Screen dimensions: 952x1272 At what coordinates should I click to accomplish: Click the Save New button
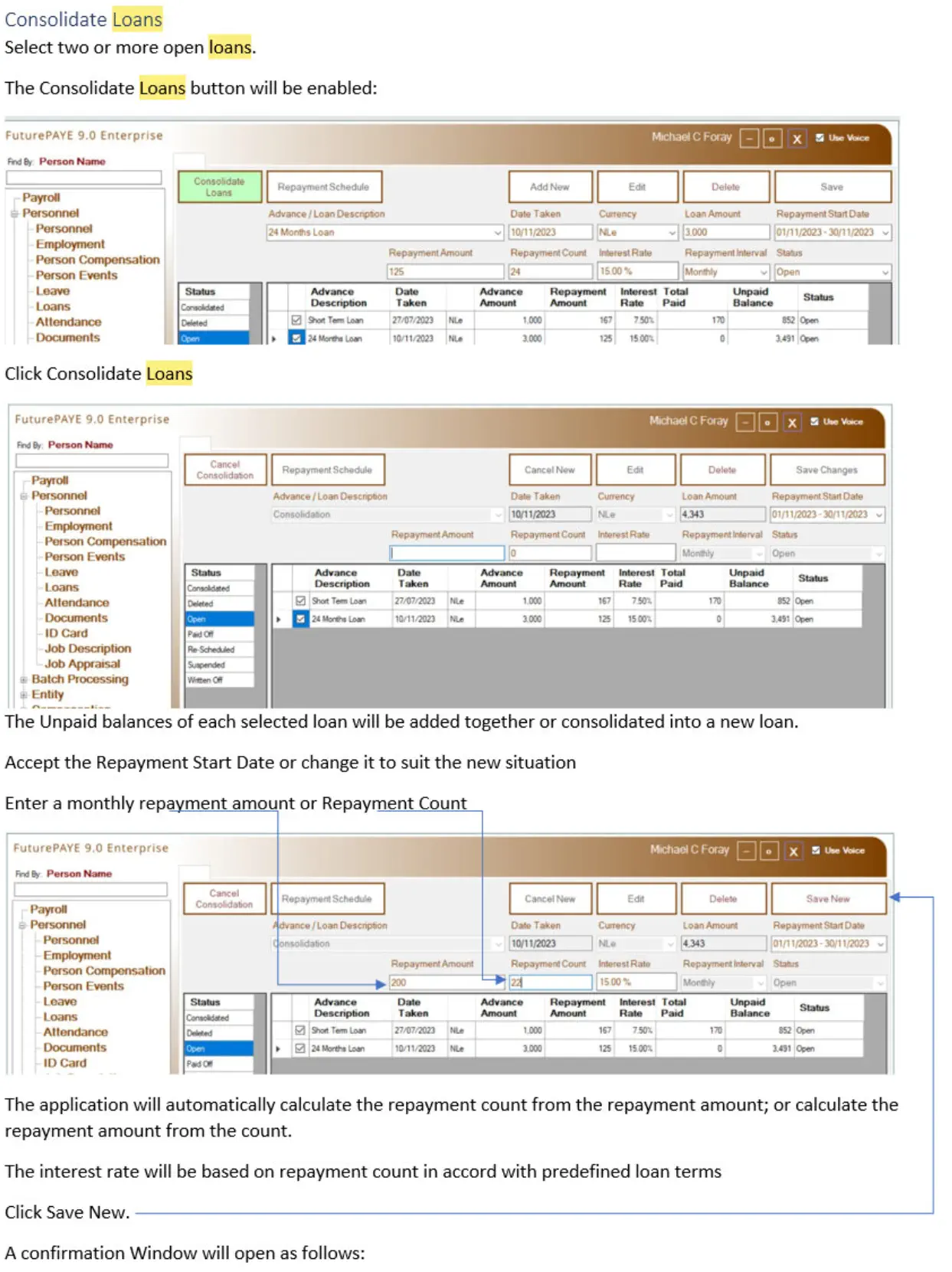pyautogui.click(x=828, y=898)
